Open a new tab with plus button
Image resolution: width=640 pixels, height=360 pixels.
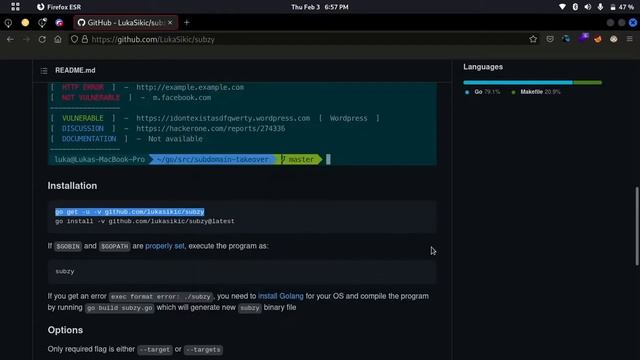point(187,23)
